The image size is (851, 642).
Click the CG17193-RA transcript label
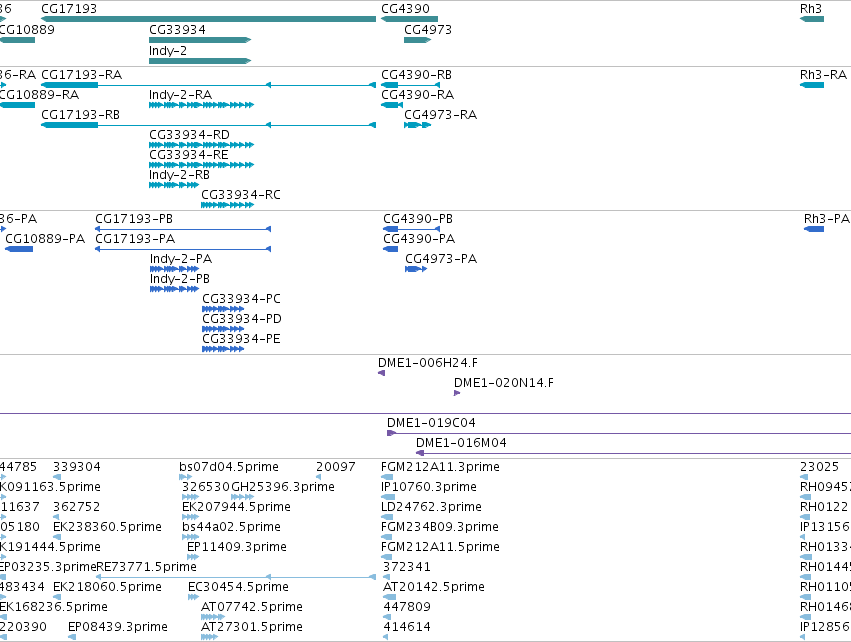point(82,74)
